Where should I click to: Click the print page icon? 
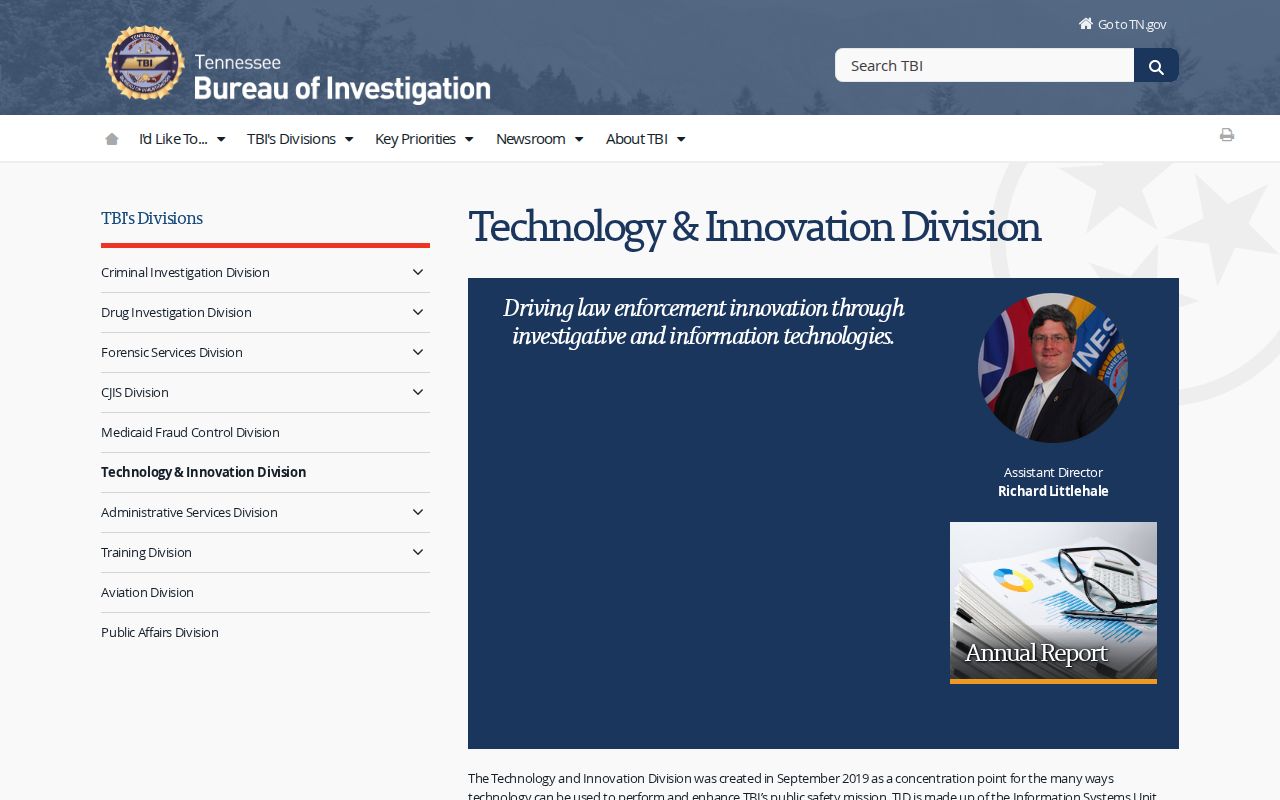(1227, 135)
